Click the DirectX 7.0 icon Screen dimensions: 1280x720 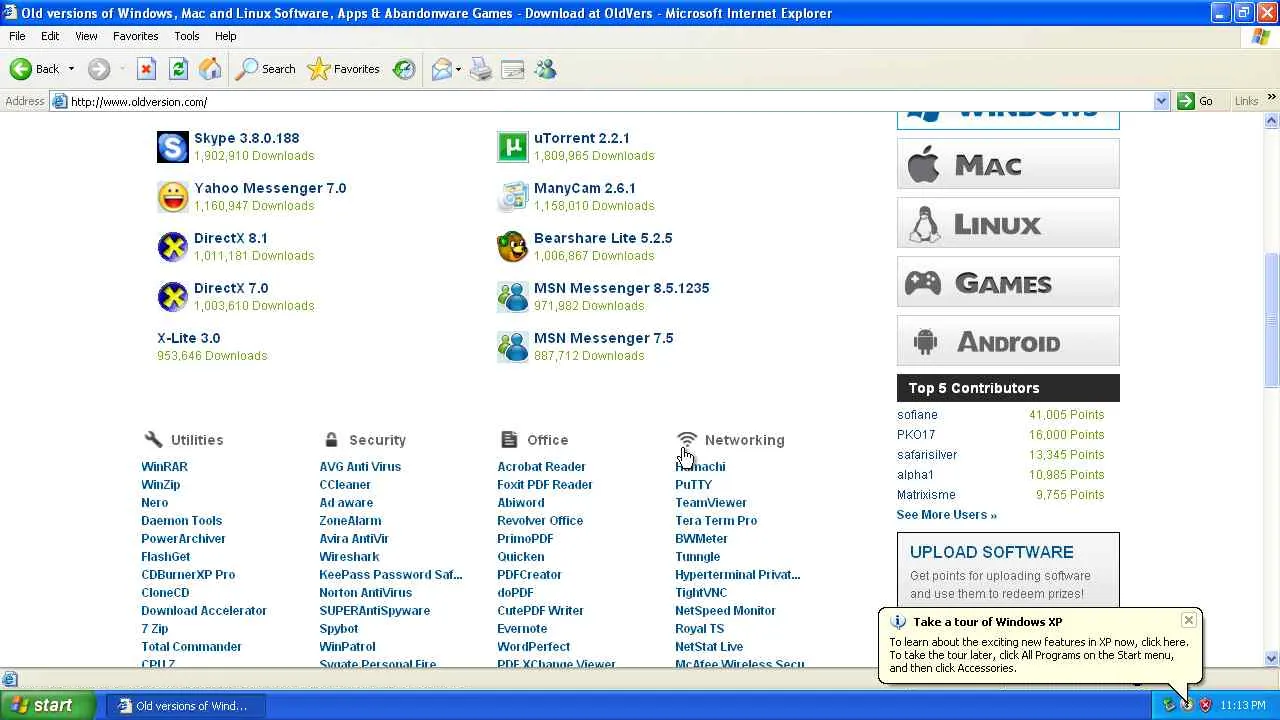point(173,297)
